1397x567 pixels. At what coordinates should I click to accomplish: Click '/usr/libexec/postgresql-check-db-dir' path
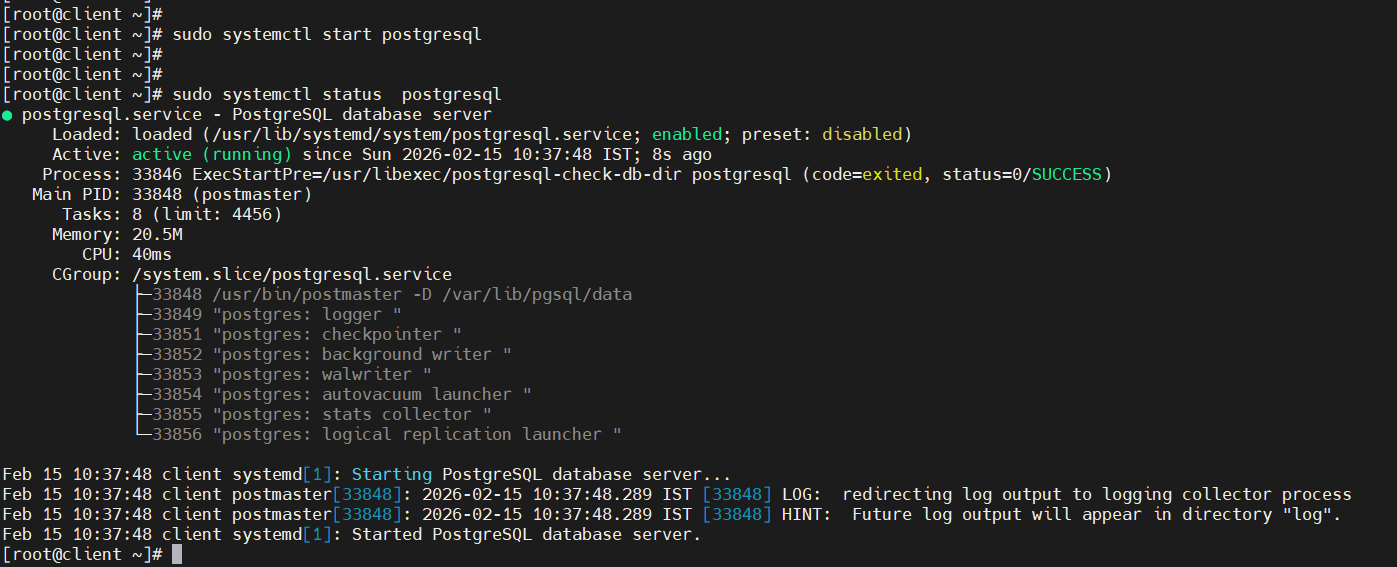(501, 174)
